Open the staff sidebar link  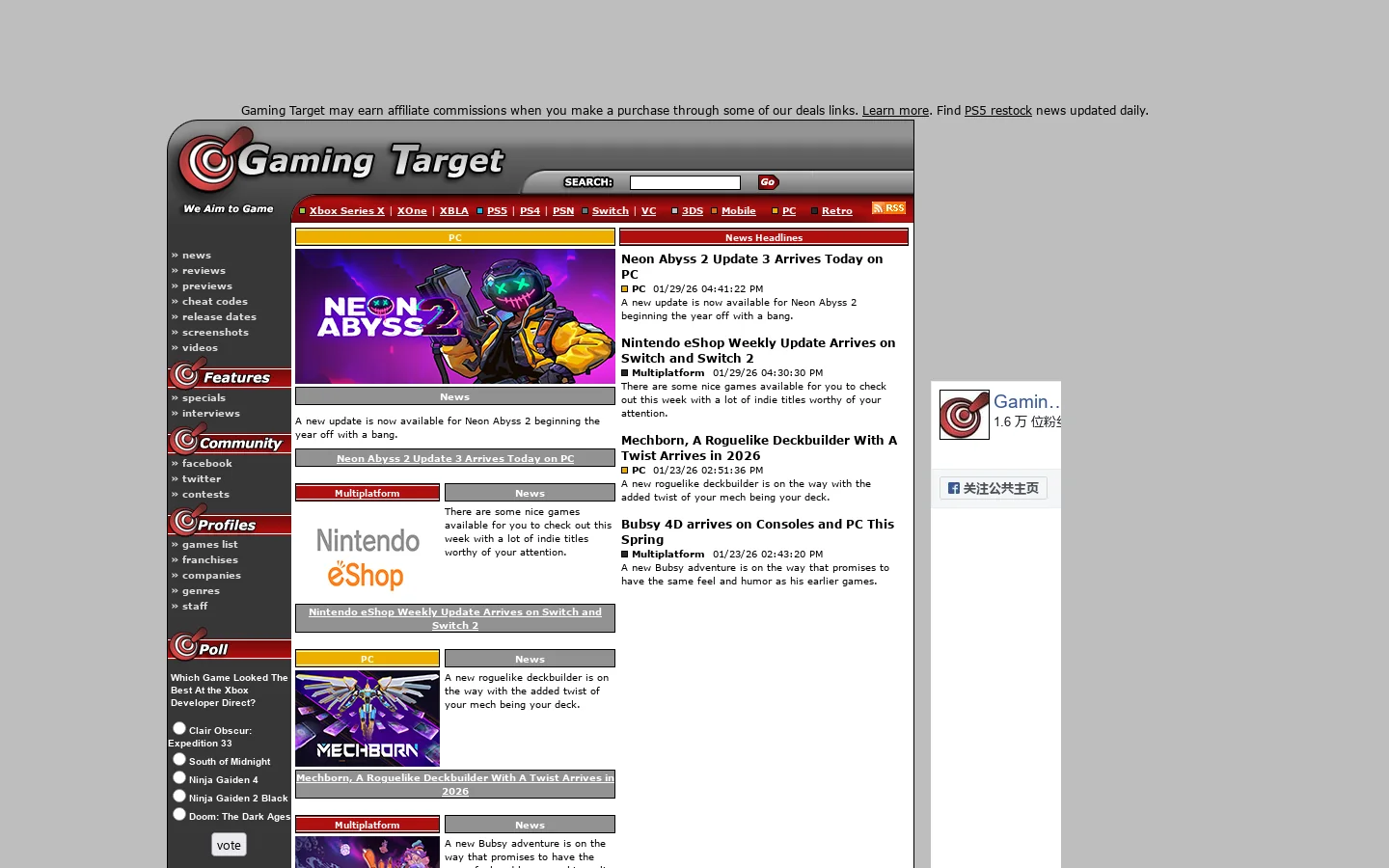pyautogui.click(x=195, y=606)
